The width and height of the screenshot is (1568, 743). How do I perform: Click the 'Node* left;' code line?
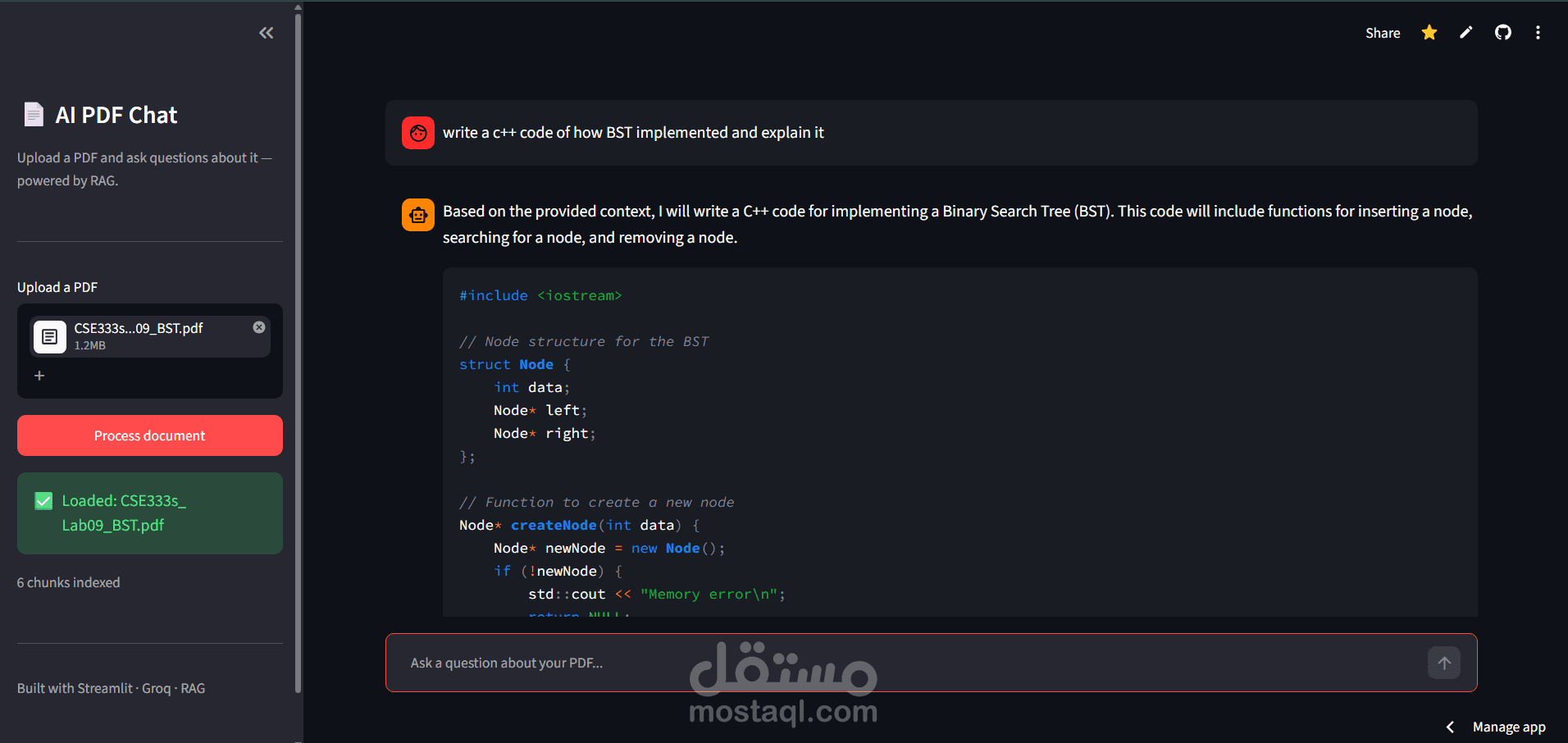[x=540, y=410]
